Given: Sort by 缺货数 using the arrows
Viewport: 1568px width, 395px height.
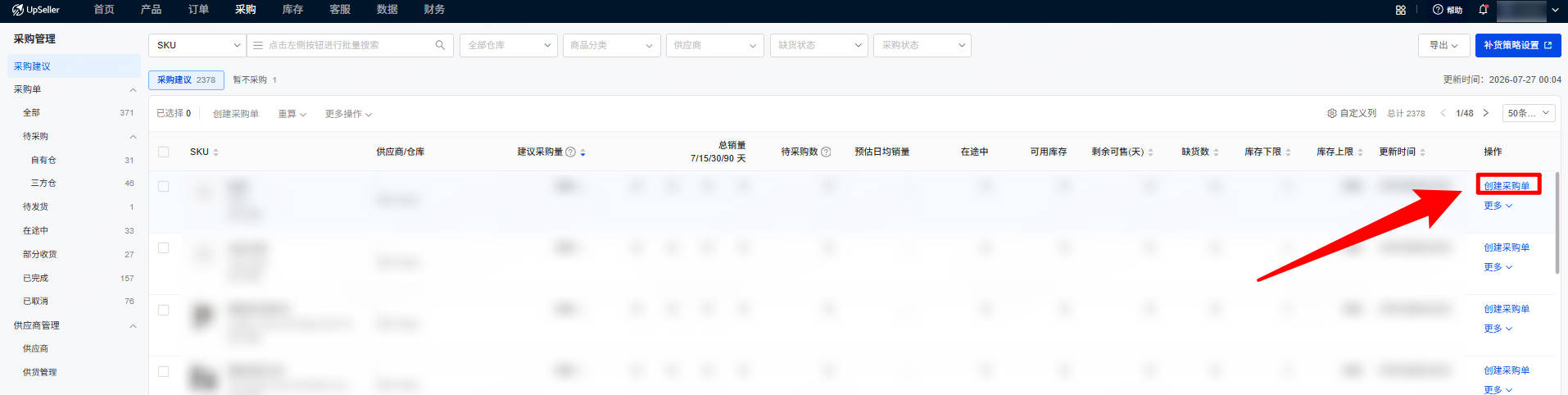Looking at the screenshot, I should [1216, 152].
